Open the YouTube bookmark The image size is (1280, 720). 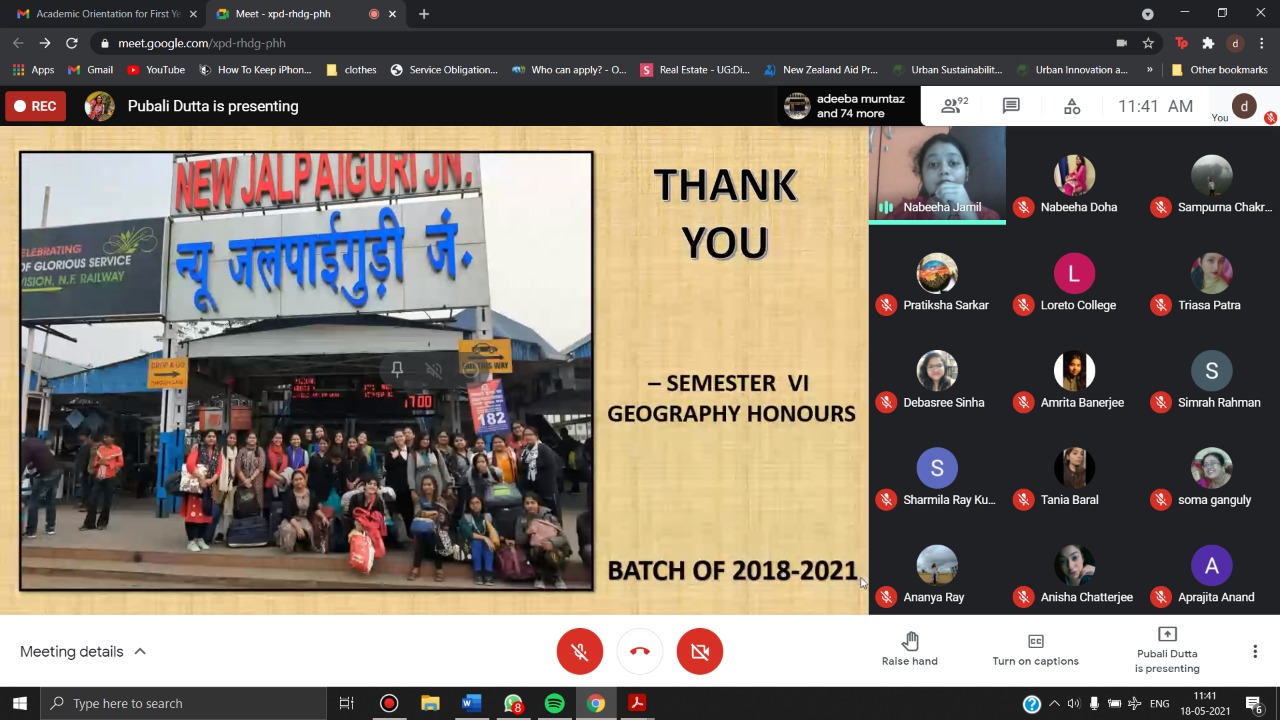coord(156,70)
